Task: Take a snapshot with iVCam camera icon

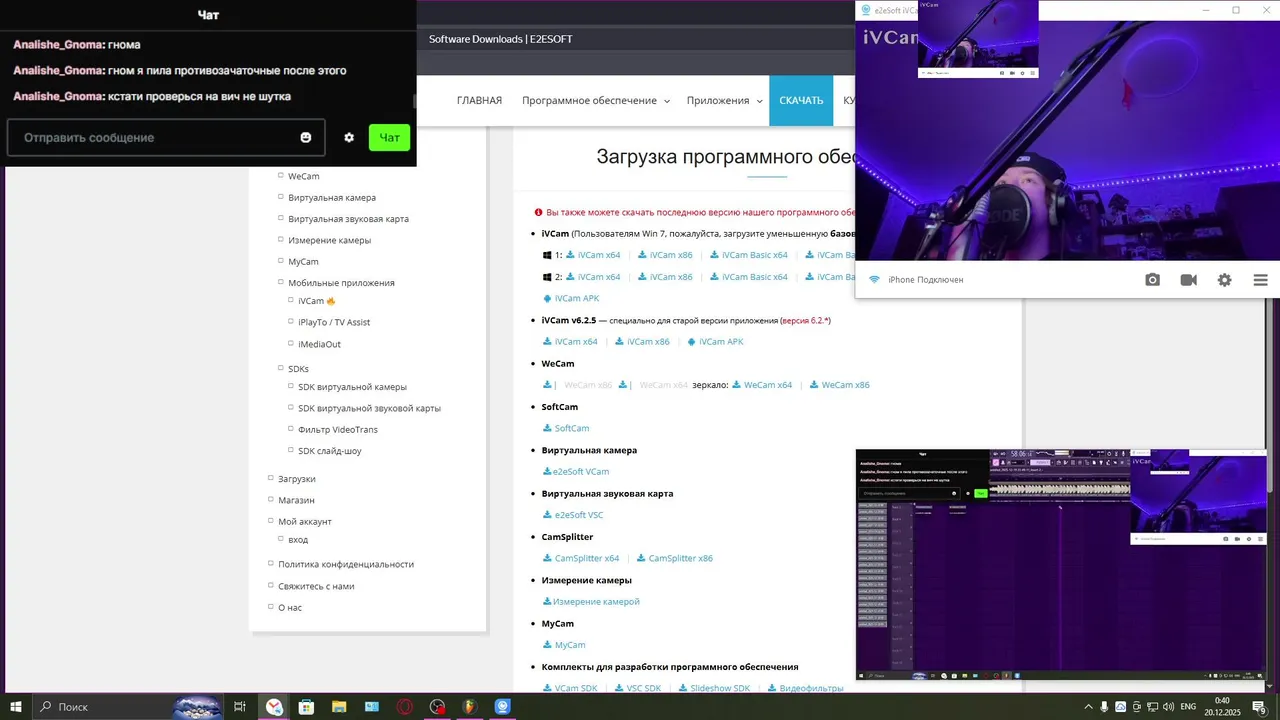Action: (1152, 280)
